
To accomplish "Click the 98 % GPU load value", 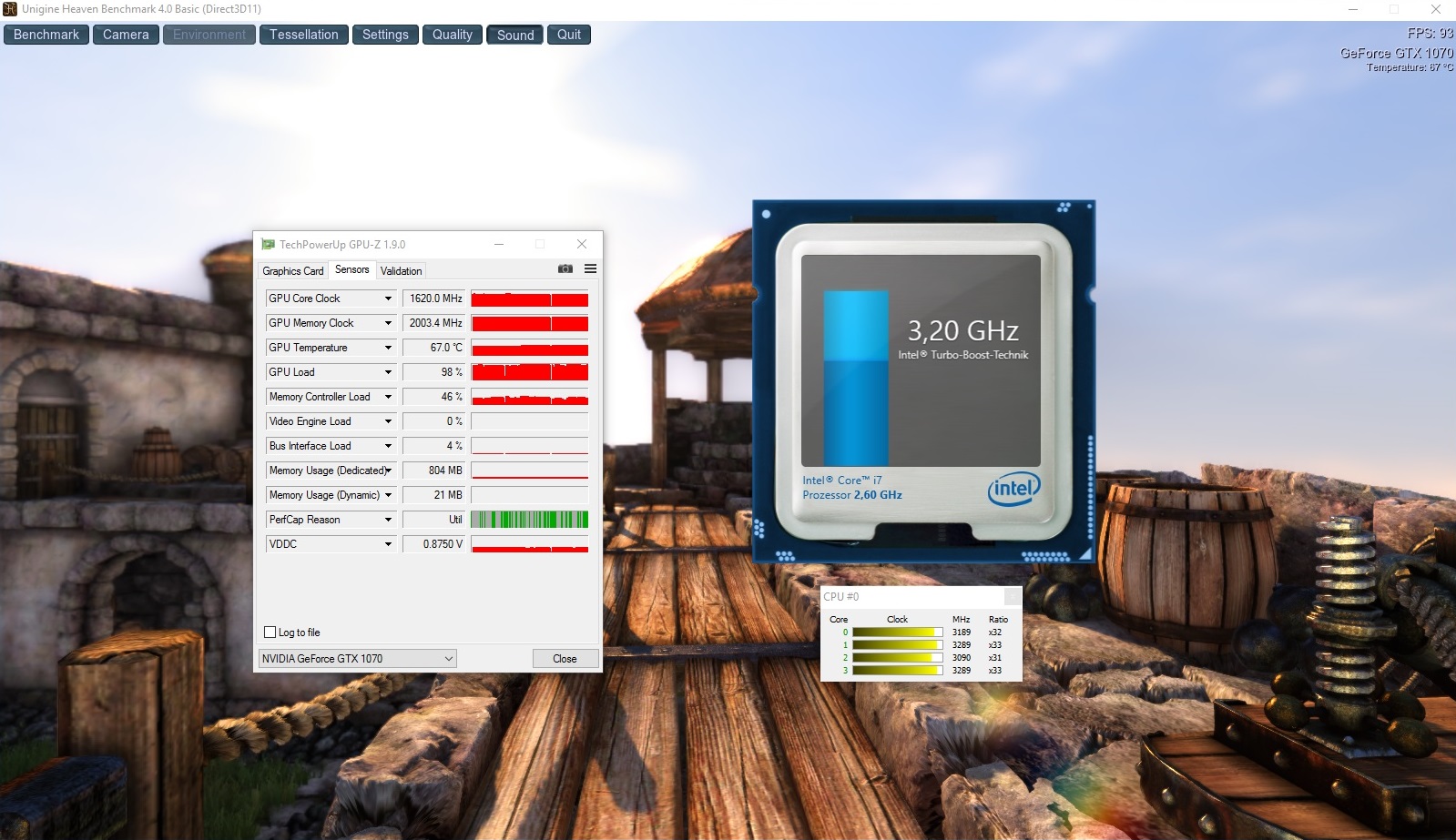I will (x=434, y=372).
